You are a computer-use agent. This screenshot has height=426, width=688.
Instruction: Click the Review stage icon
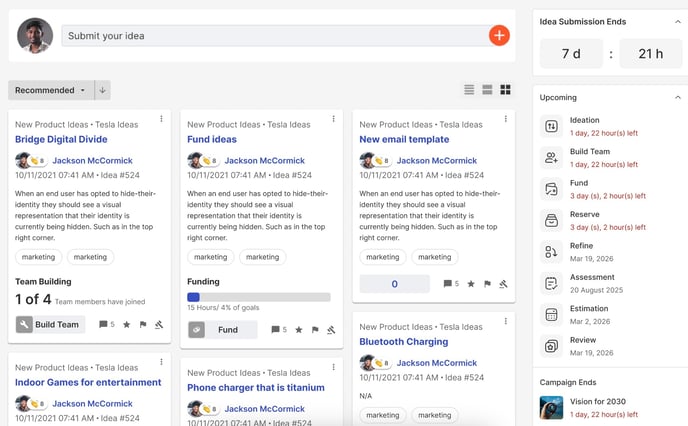[551, 347]
